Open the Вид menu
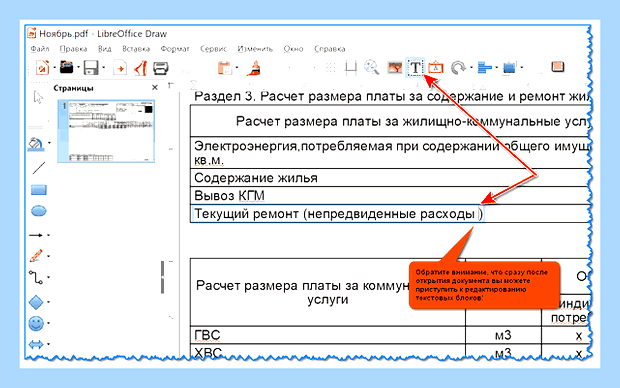620x388 pixels. 104,49
